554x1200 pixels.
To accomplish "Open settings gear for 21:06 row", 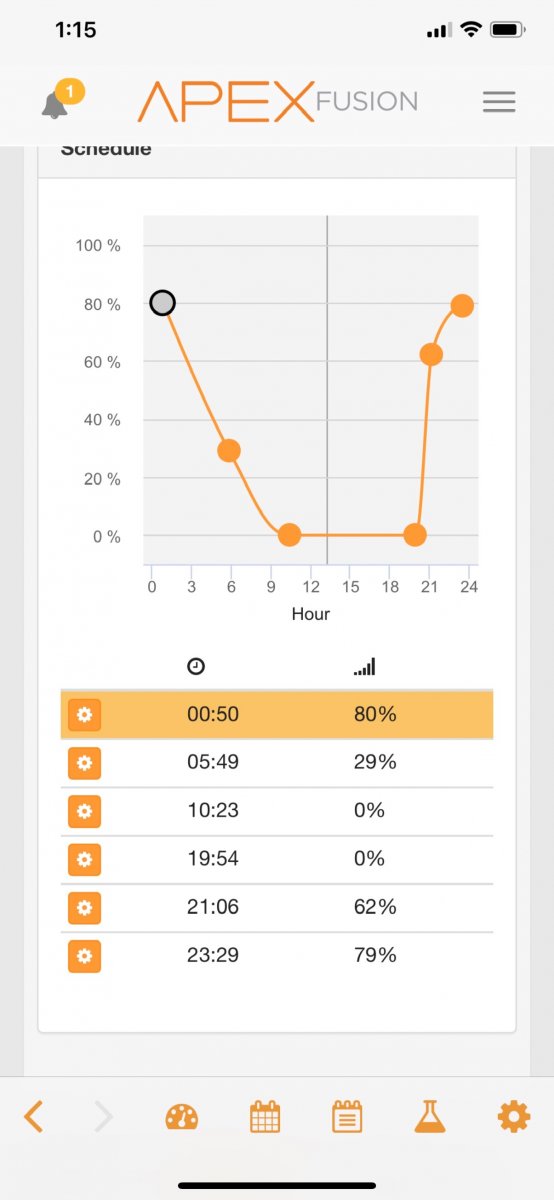I will click(85, 907).
